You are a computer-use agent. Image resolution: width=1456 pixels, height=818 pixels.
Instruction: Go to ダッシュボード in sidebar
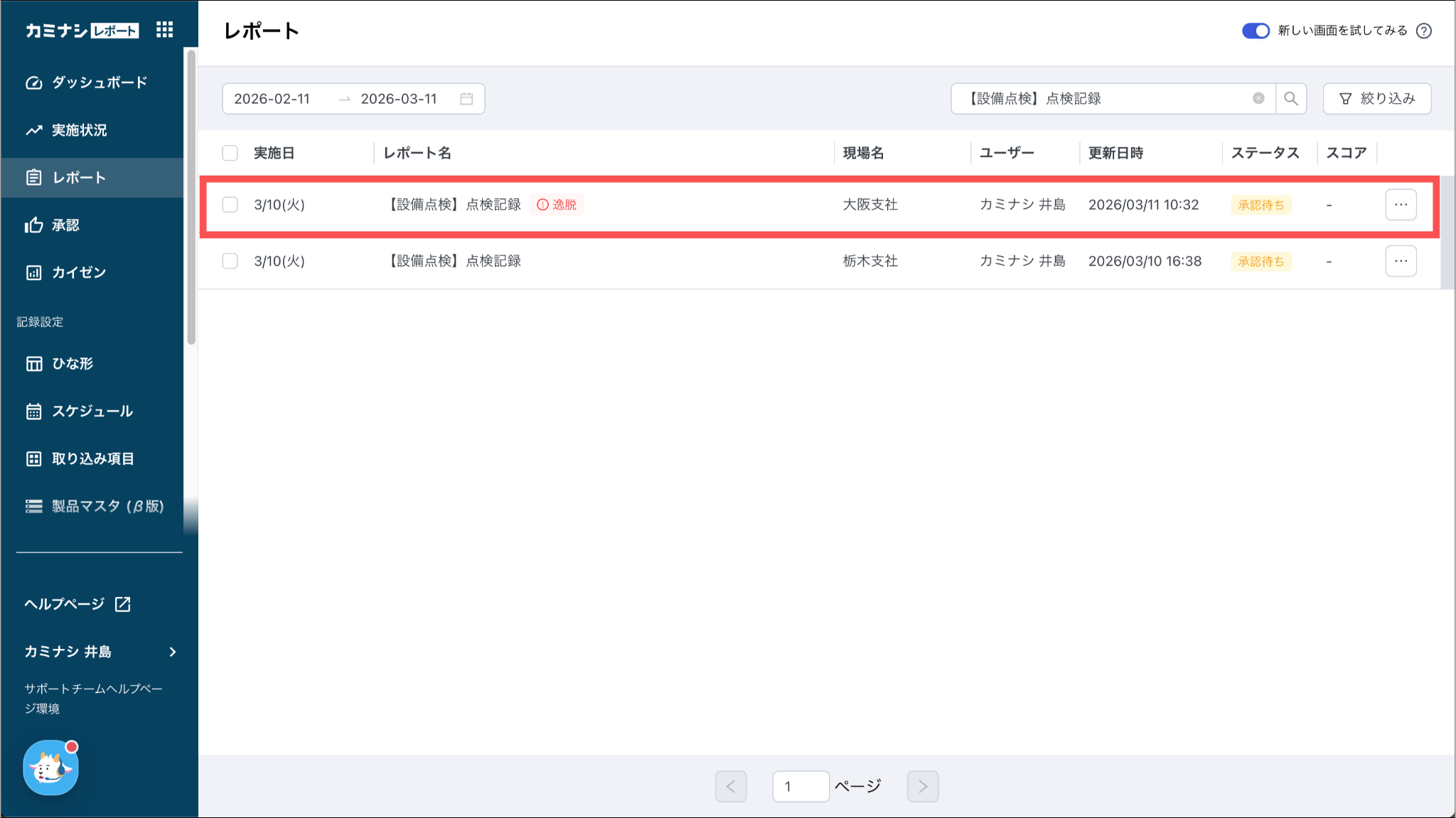(99, 82)
